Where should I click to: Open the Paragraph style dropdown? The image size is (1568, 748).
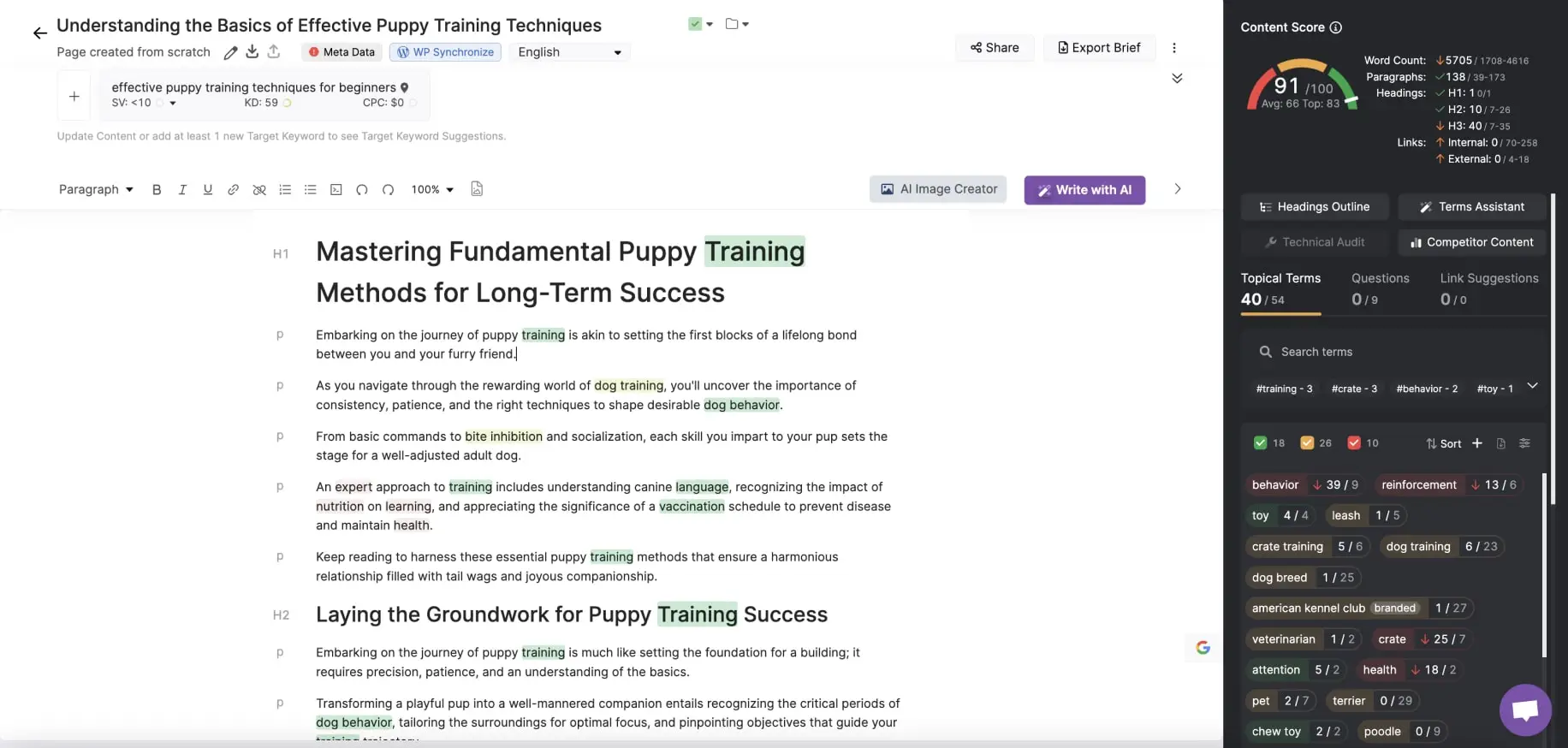(x=96, y=190)
